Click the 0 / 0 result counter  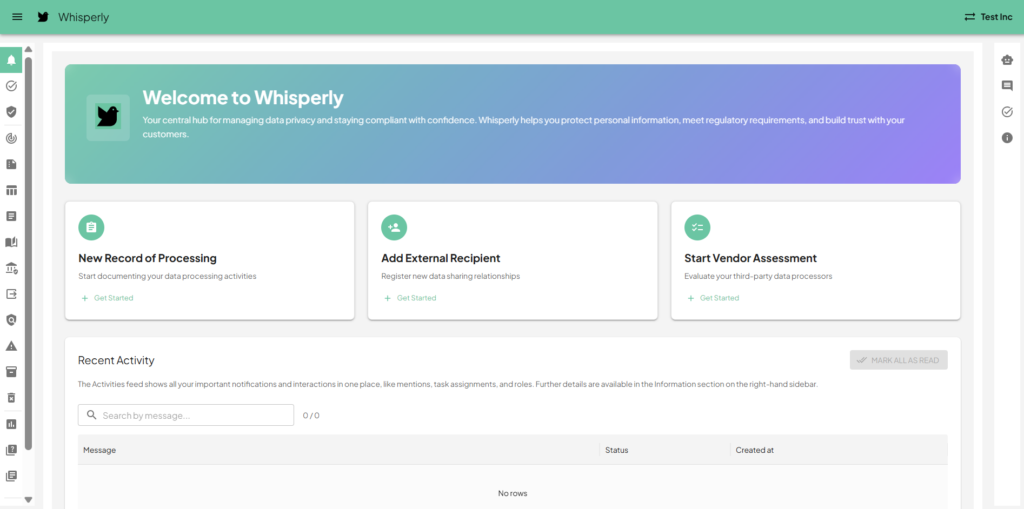coord(311,416)
